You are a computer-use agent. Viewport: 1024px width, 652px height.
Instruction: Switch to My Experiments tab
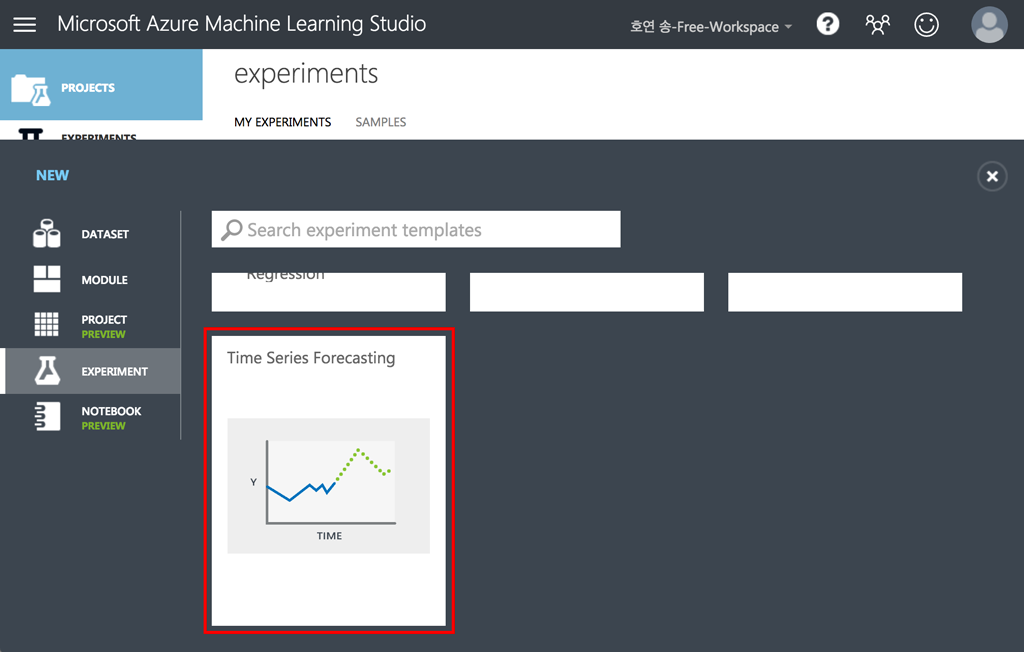[x=282, y=122]
